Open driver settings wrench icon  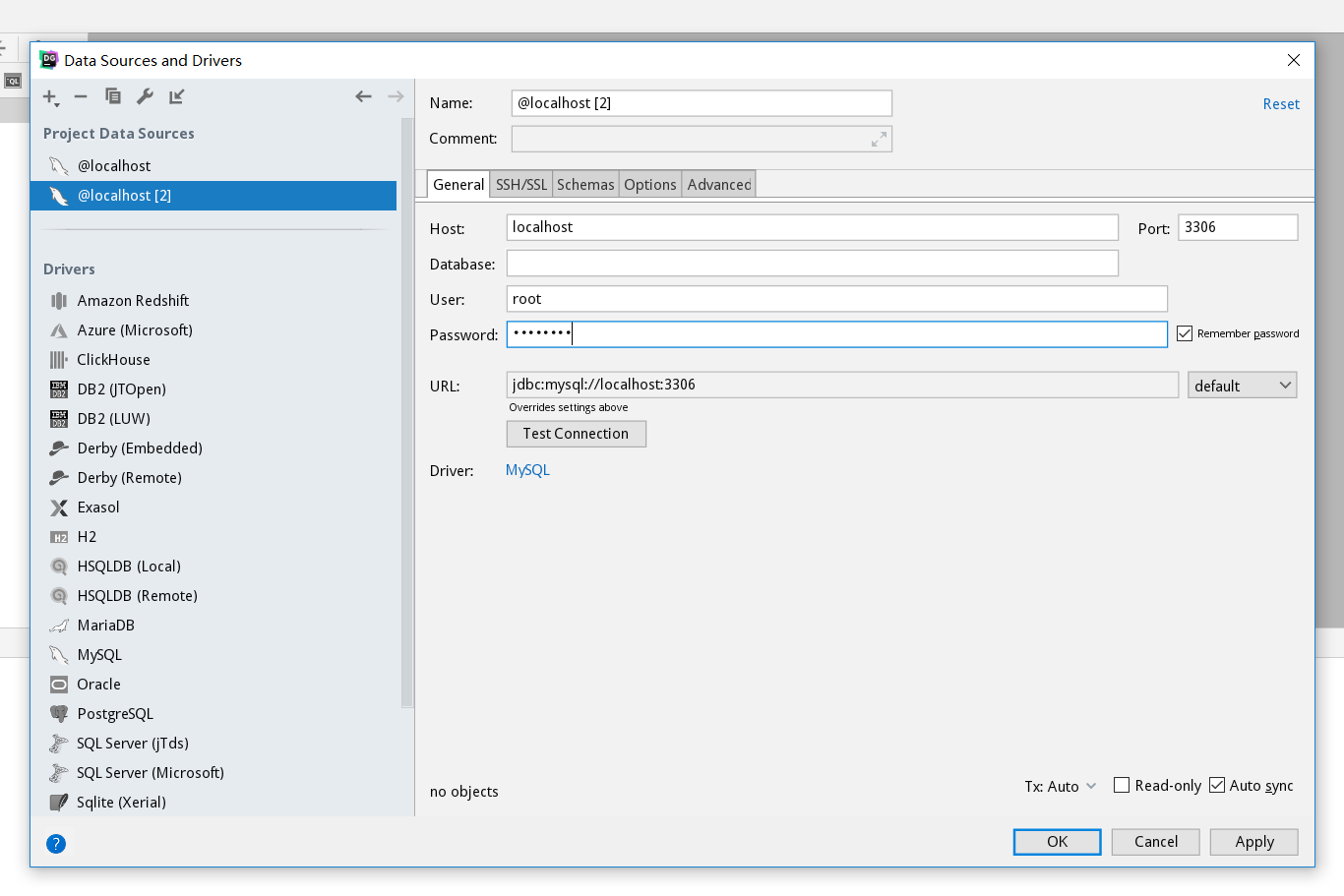[145, 96]
